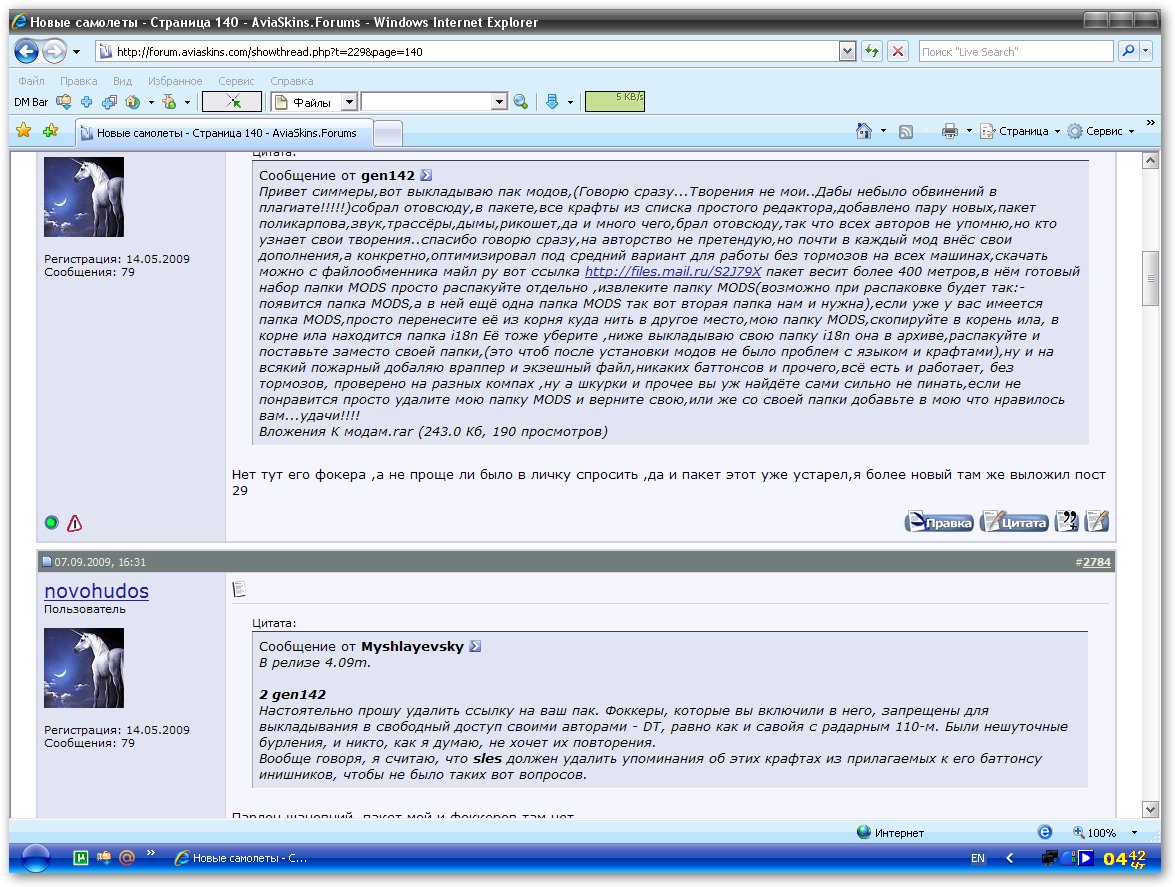Expand the address bar history dropdown
The image size is (1175, 887).
848,52
